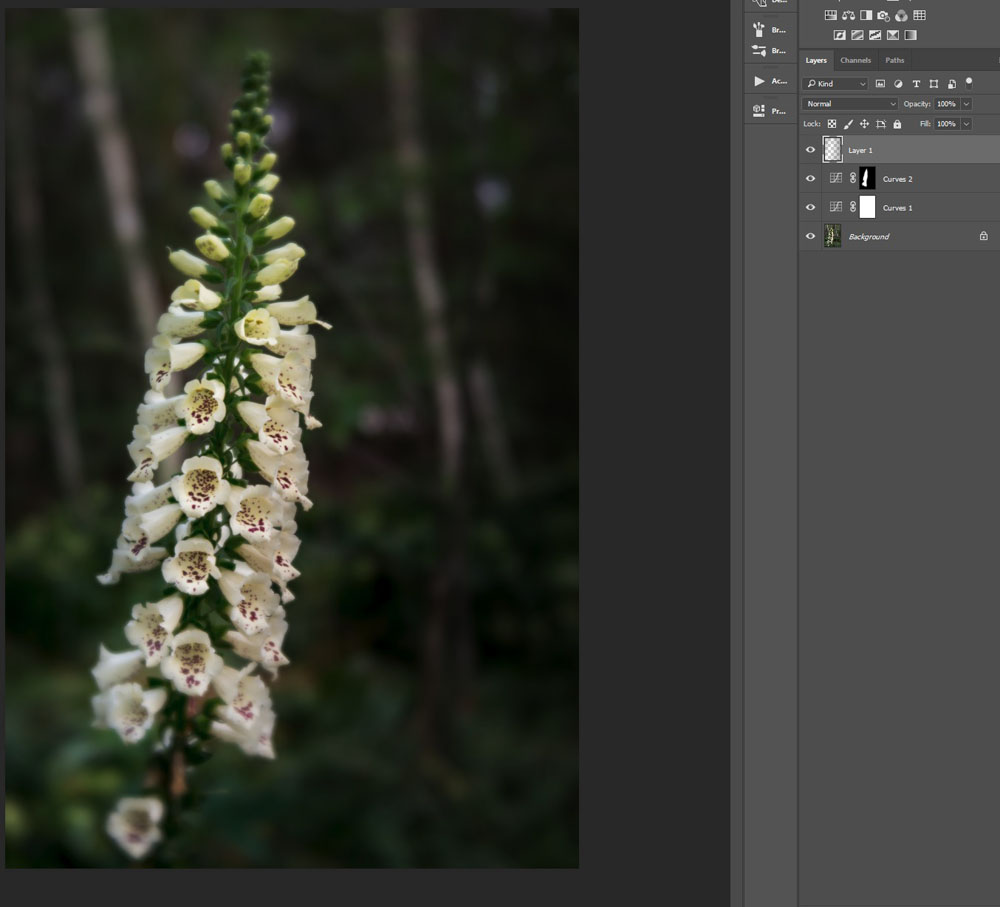Switch to the Channels tab
This screenshot has height=907, width=1000.
pos(856,61)
